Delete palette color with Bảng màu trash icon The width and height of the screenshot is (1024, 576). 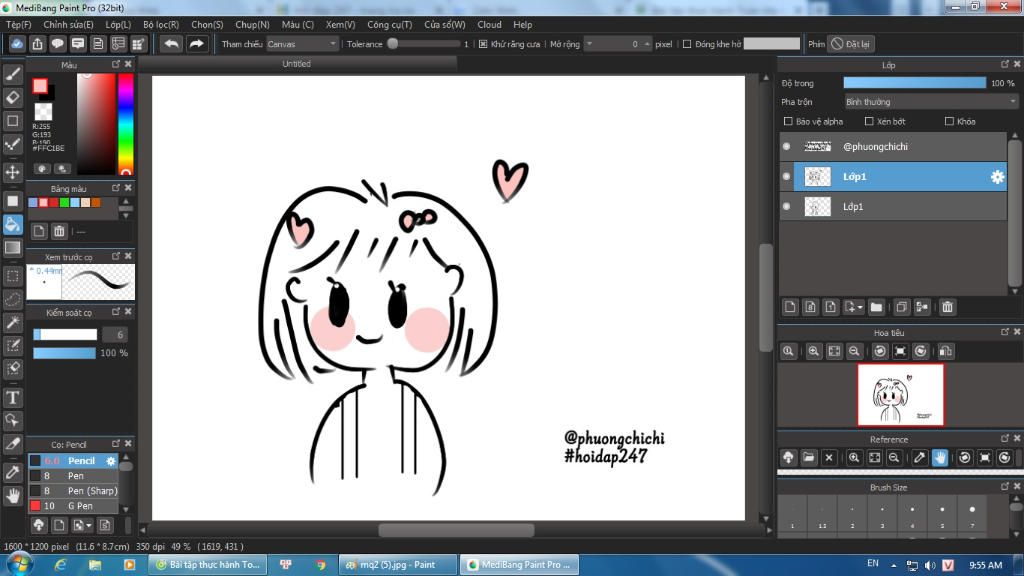(x=59, y=231)
